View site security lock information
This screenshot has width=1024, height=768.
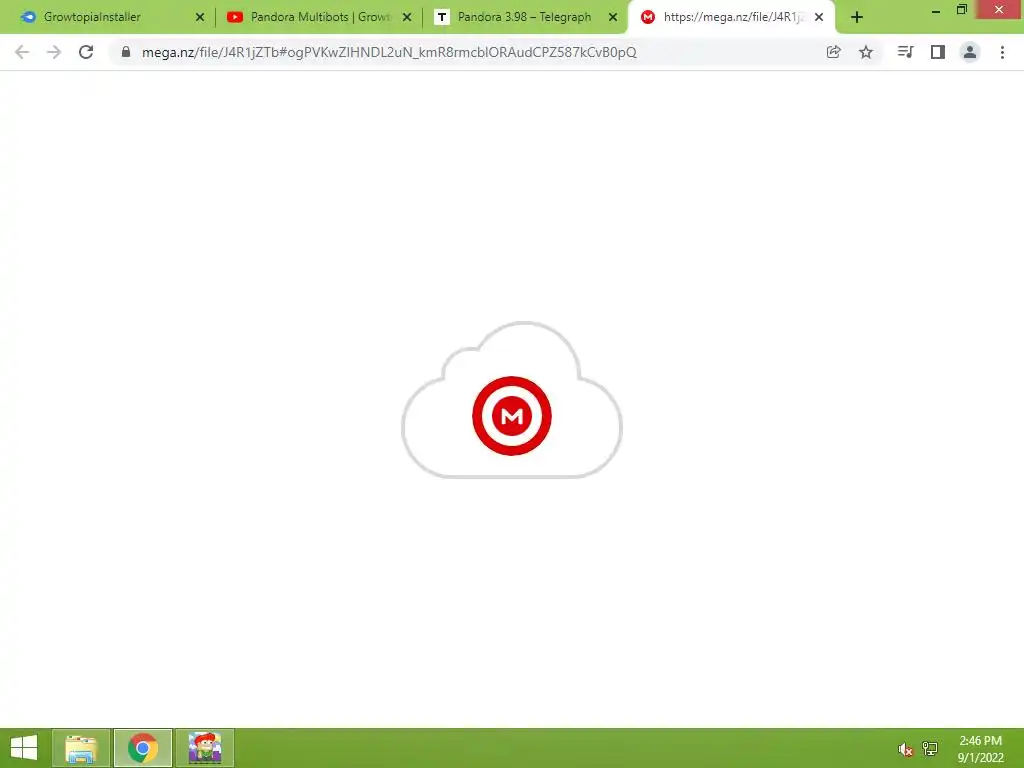click(126, 52)
